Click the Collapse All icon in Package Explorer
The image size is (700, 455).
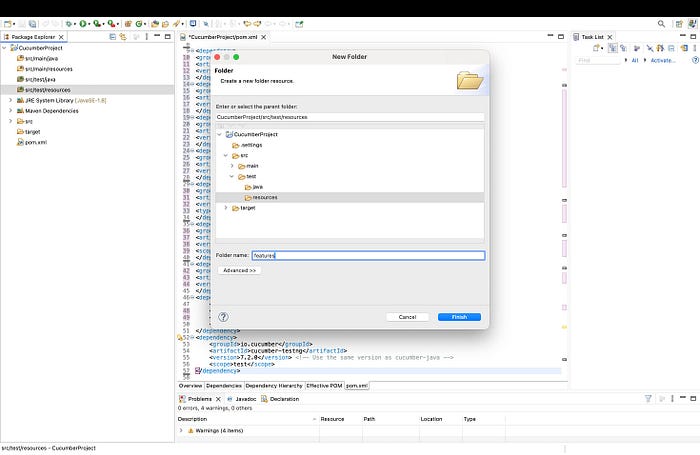[112, 37]
